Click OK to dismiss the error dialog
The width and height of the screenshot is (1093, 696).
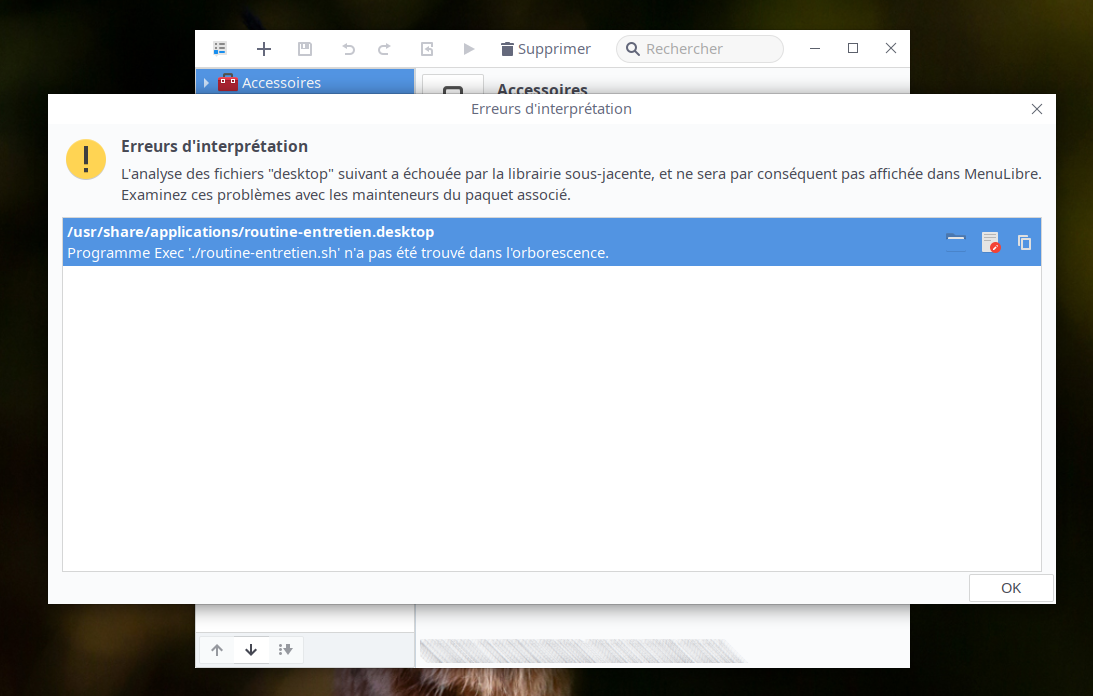pyautogui.click(x=1010, y=588)
